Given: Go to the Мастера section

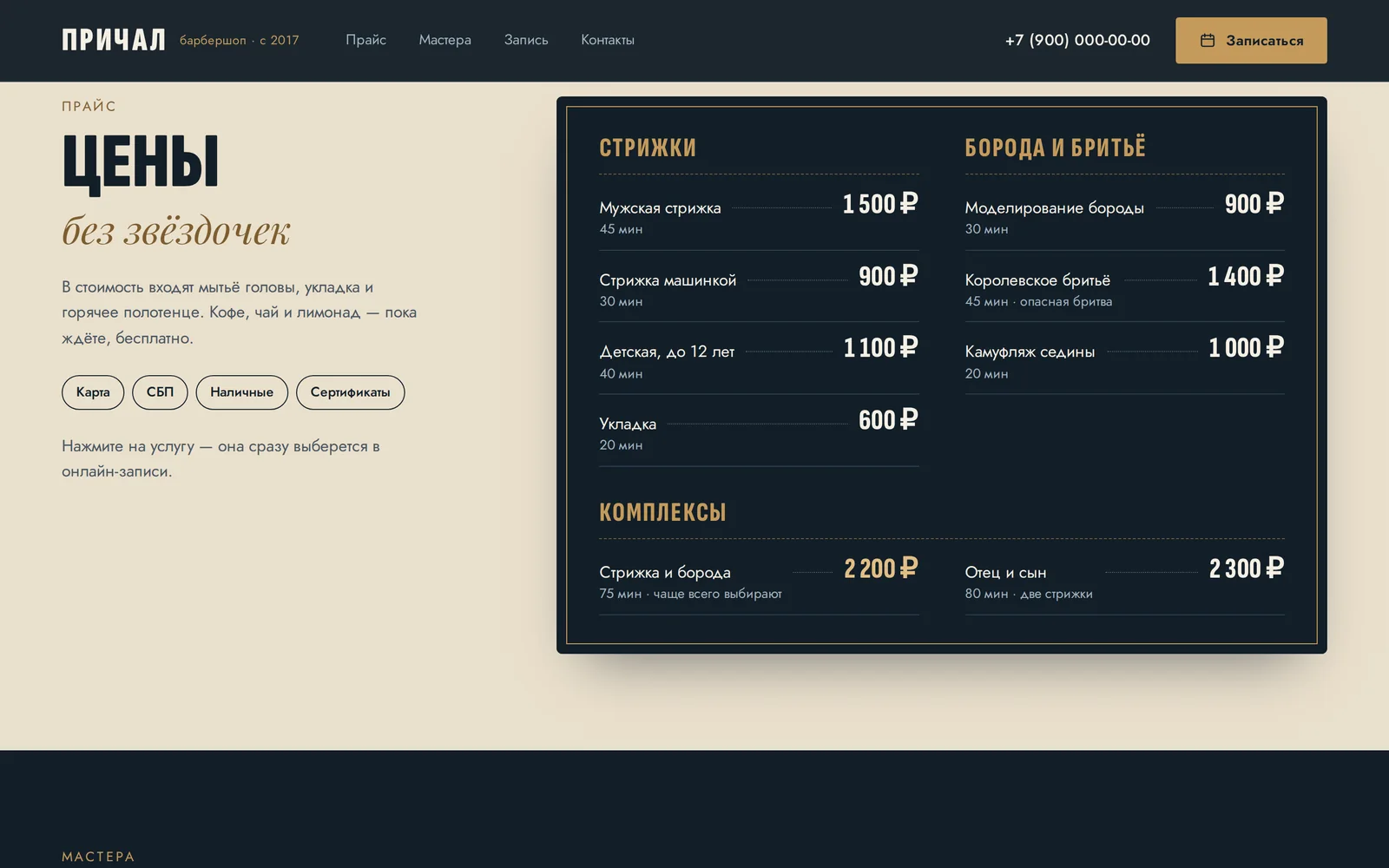Looking at the screenshot, I should (x=444, y=40).
